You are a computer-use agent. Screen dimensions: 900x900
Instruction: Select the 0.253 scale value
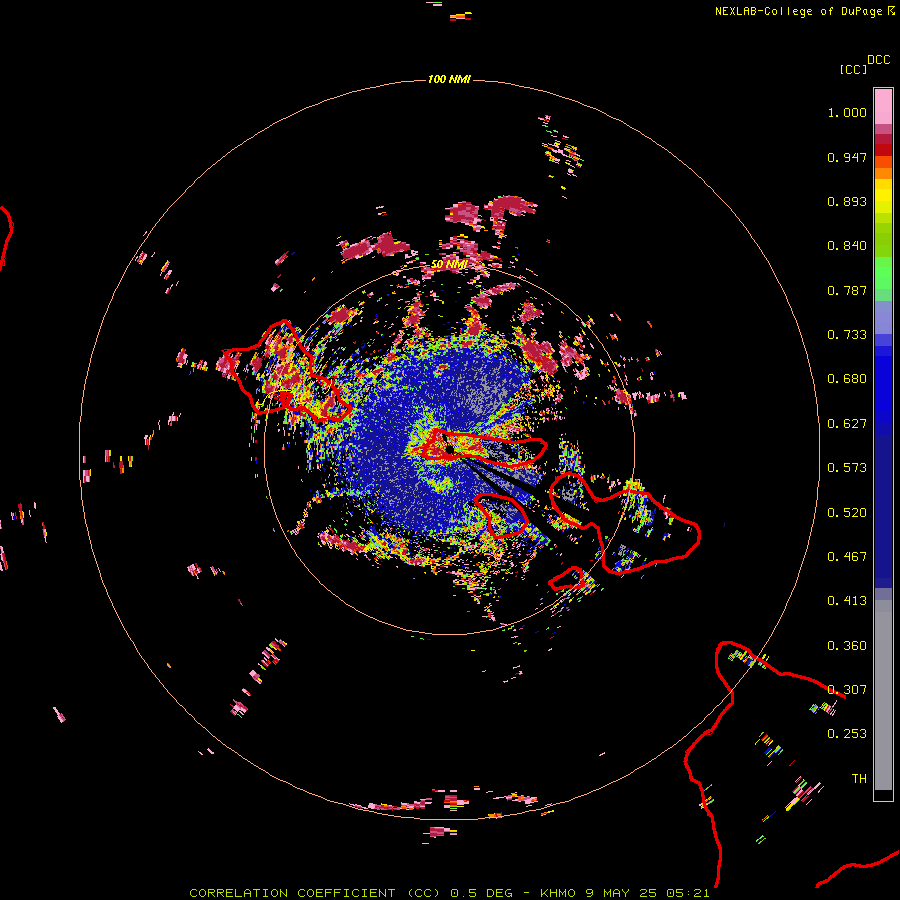click(x=847, y=734)
